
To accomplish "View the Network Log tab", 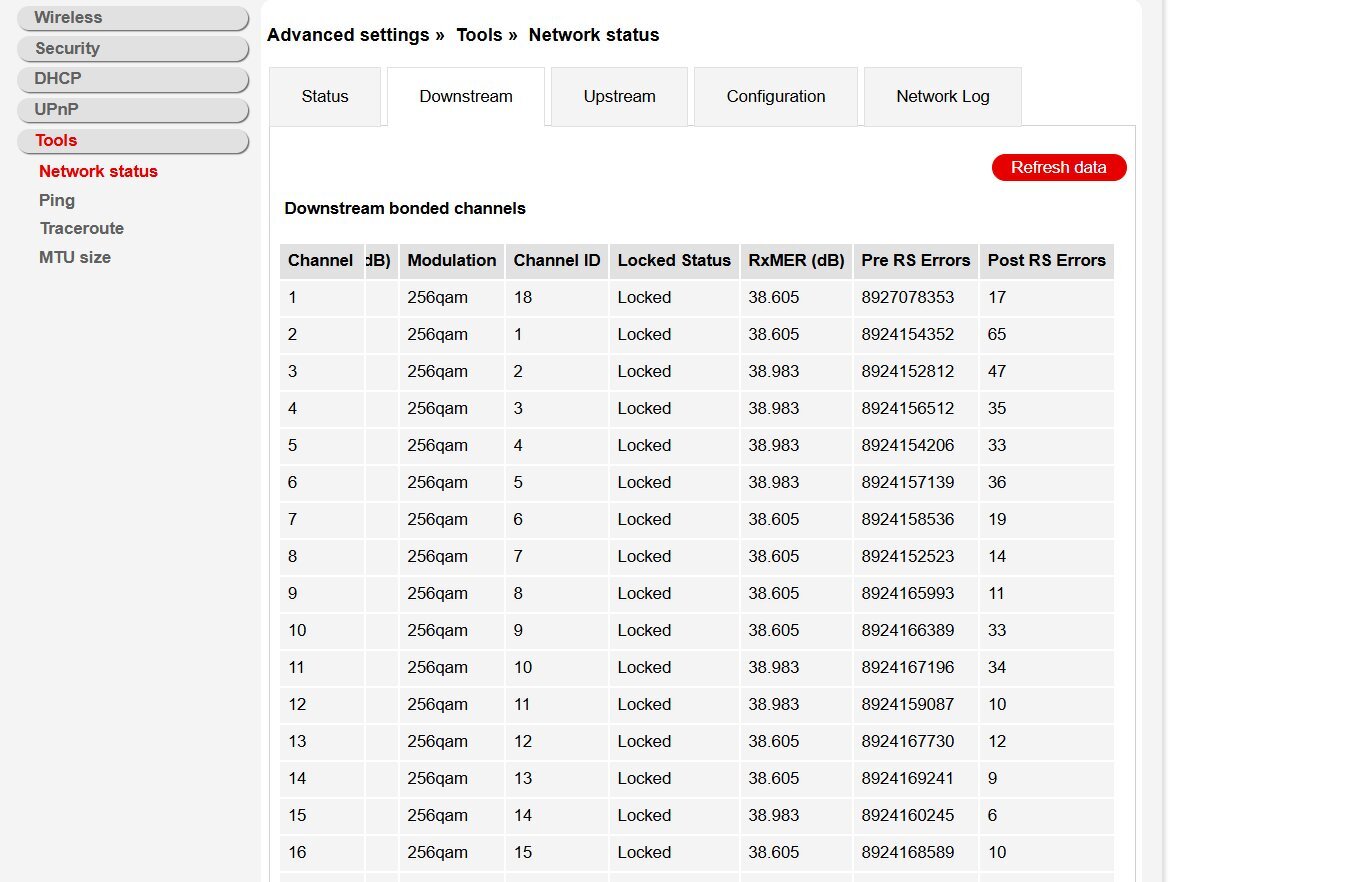I will click(943, 97).
